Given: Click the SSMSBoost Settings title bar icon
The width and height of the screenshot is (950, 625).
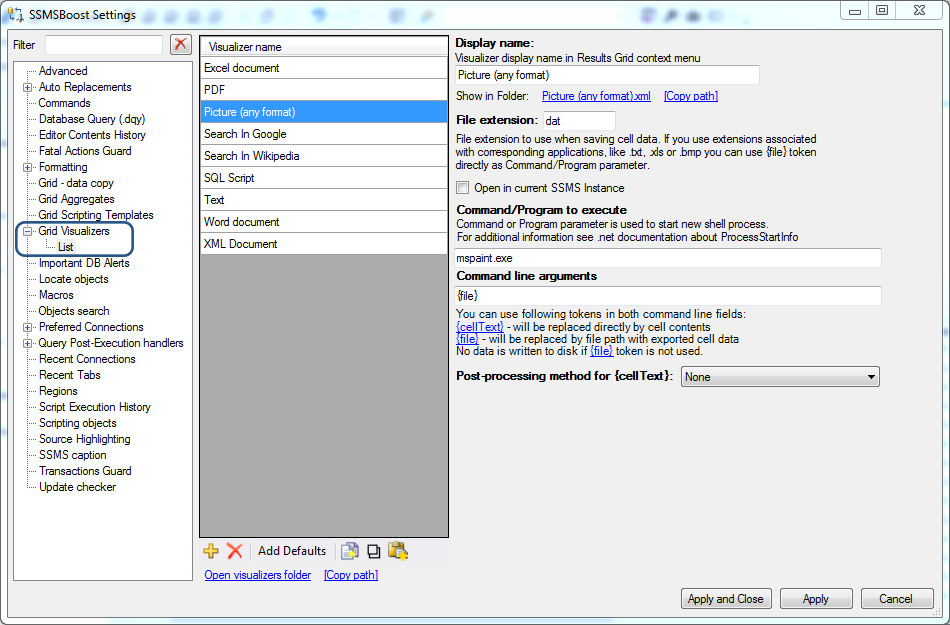Looking at the screenshot, I should click(16, 14).
